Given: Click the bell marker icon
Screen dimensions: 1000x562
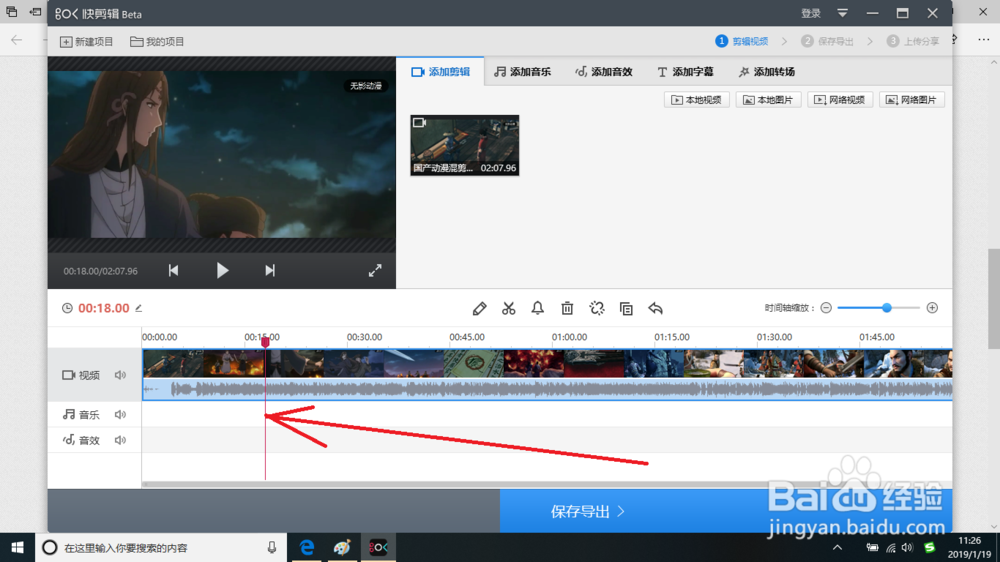Looking at the screenshot, I should coord(538,309).
